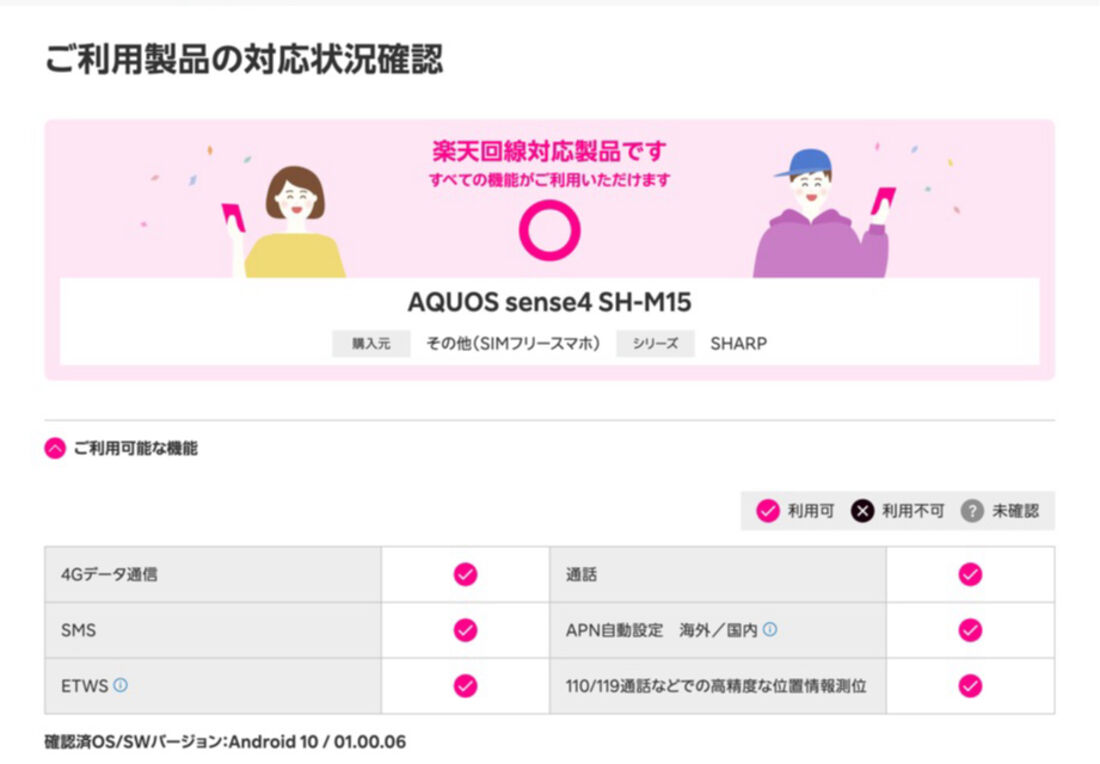The image size is (1100, 764).
Task: Click checkmark icon in 通話 row
Action: pyautogui.click(x=970, y=574)
